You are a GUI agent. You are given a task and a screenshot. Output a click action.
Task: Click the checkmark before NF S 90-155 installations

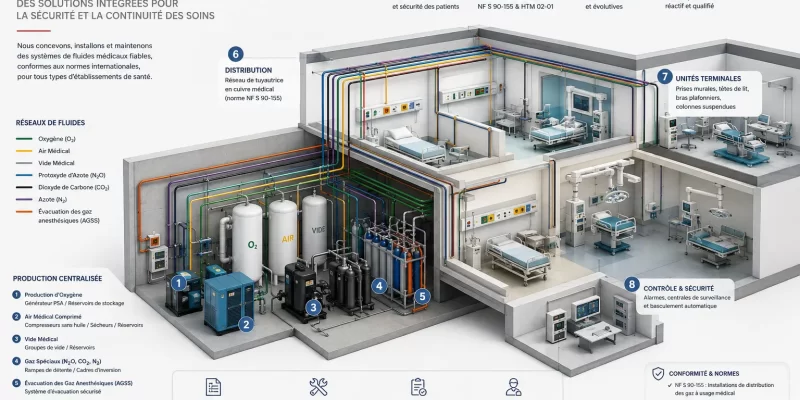click(x=669, y=385)
